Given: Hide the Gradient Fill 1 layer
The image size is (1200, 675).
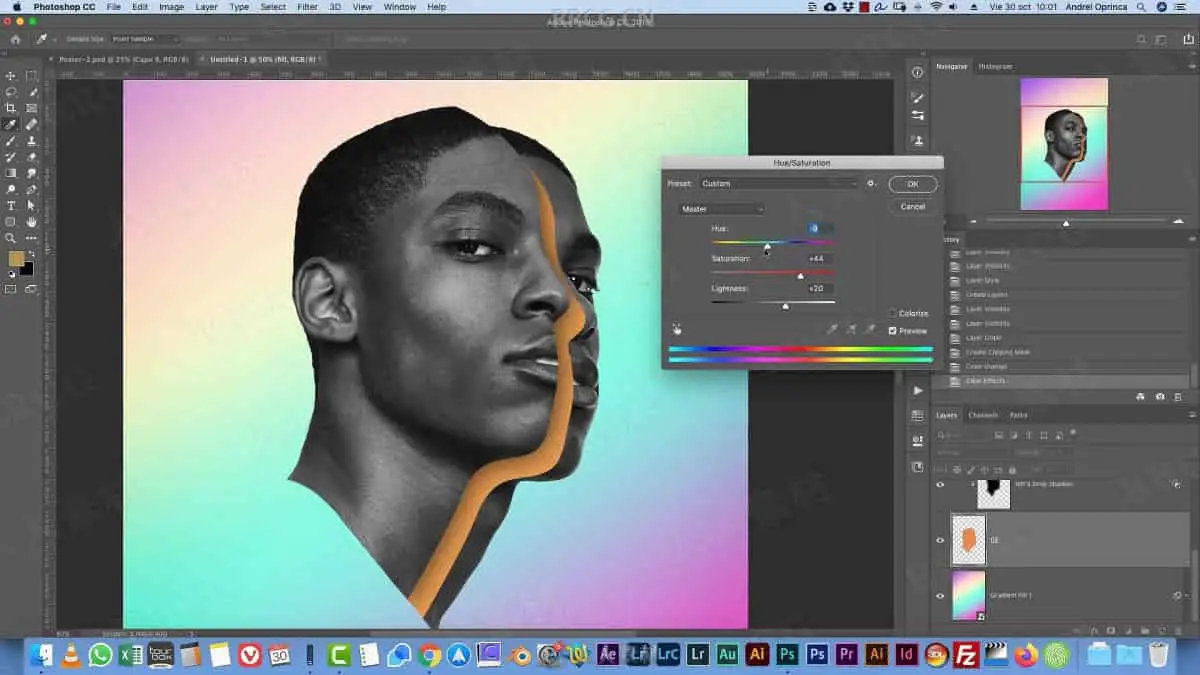Looking at the screenshot, I should pos(940,595).
